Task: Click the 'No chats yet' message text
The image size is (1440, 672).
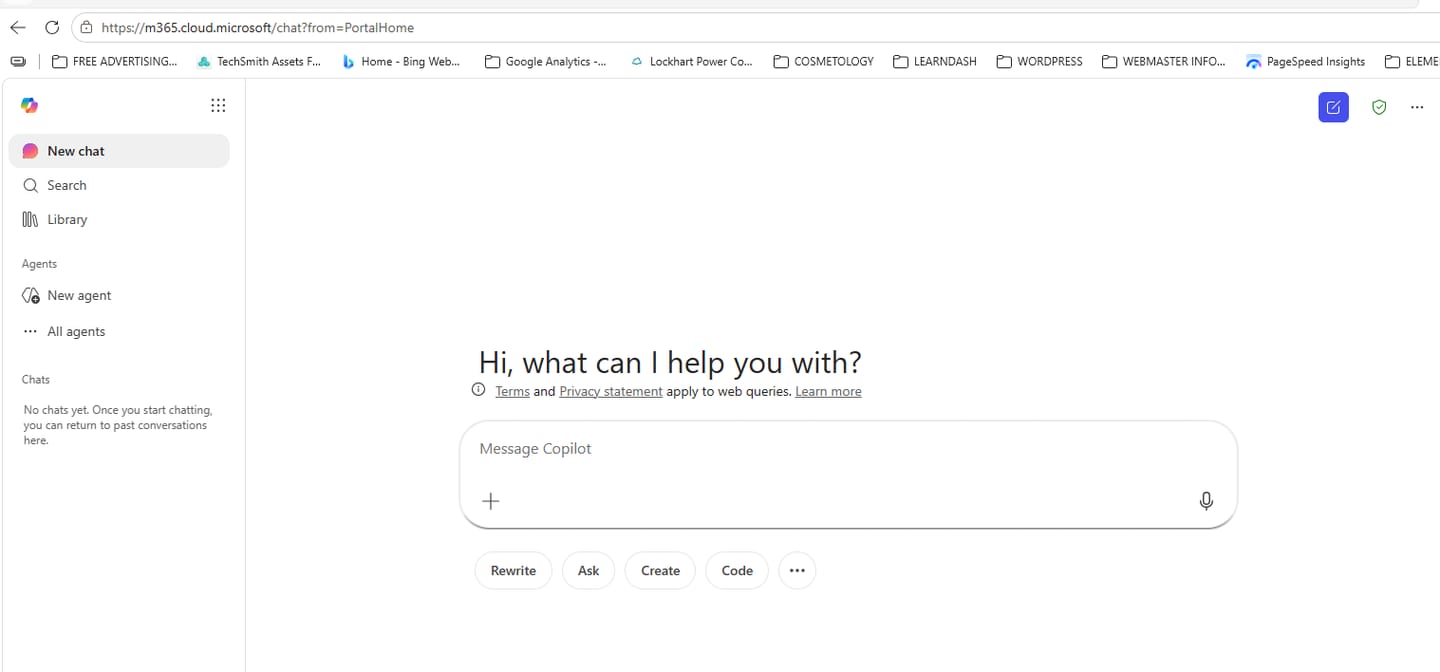Action: pyautogui.click(x=118, y=425)
